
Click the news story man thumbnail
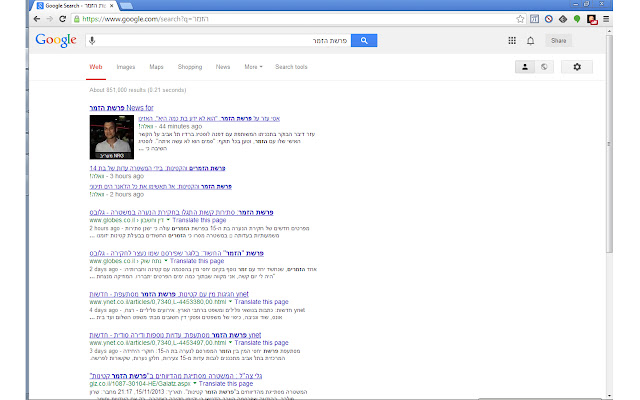click(112, 137)
